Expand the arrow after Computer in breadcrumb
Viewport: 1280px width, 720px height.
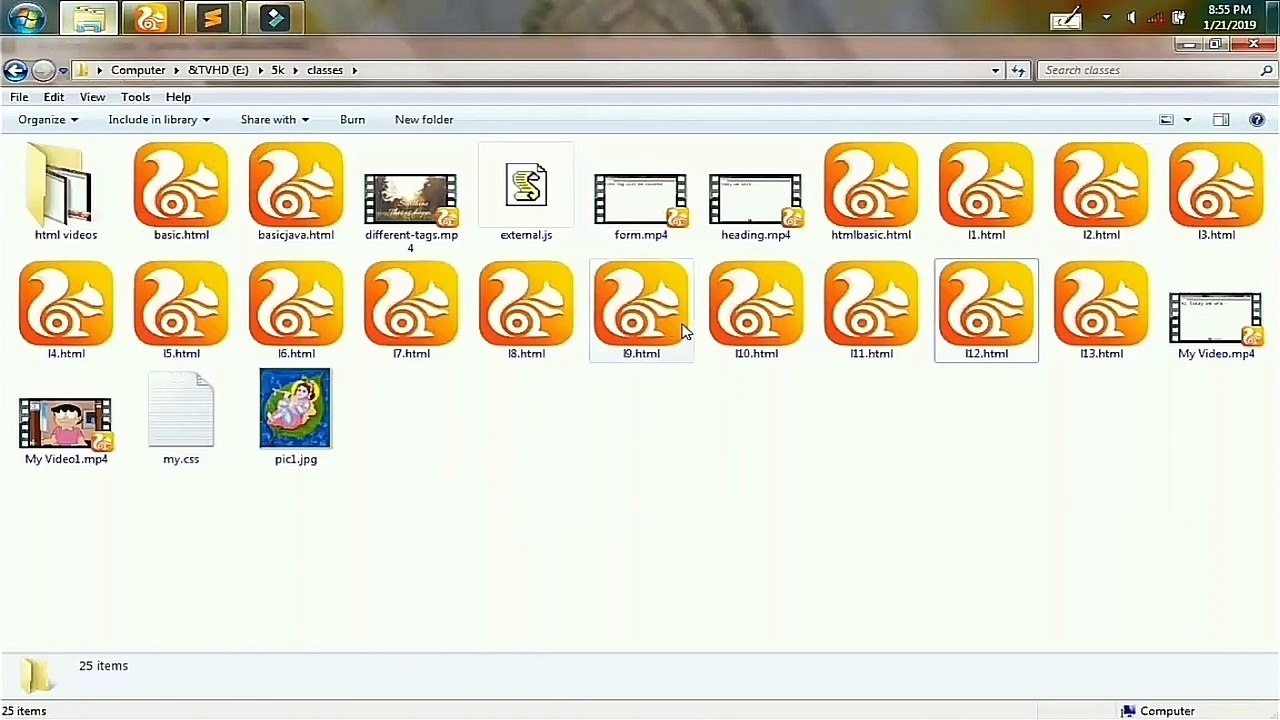177,70
